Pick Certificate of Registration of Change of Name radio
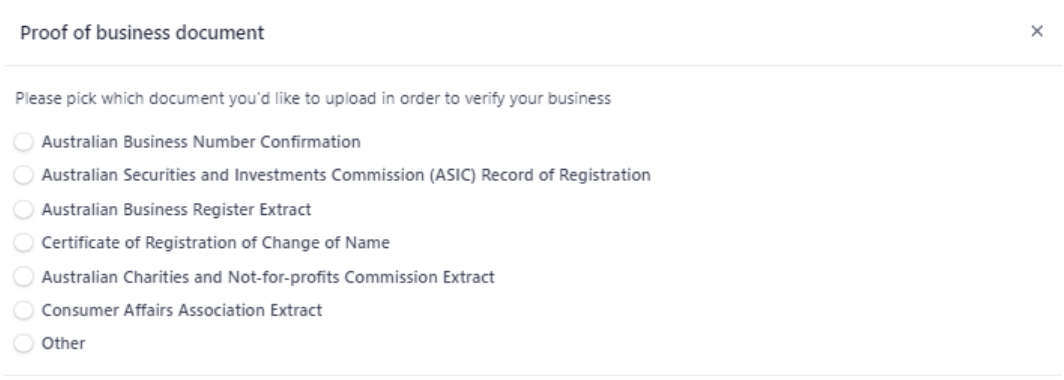 pyautogui.click(x=24, y=242)
